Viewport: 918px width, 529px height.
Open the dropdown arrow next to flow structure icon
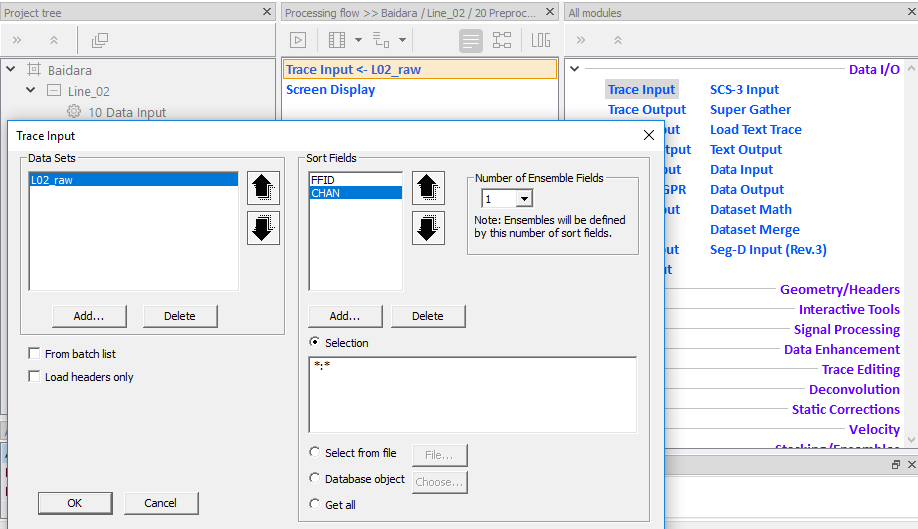pos(402,40)
